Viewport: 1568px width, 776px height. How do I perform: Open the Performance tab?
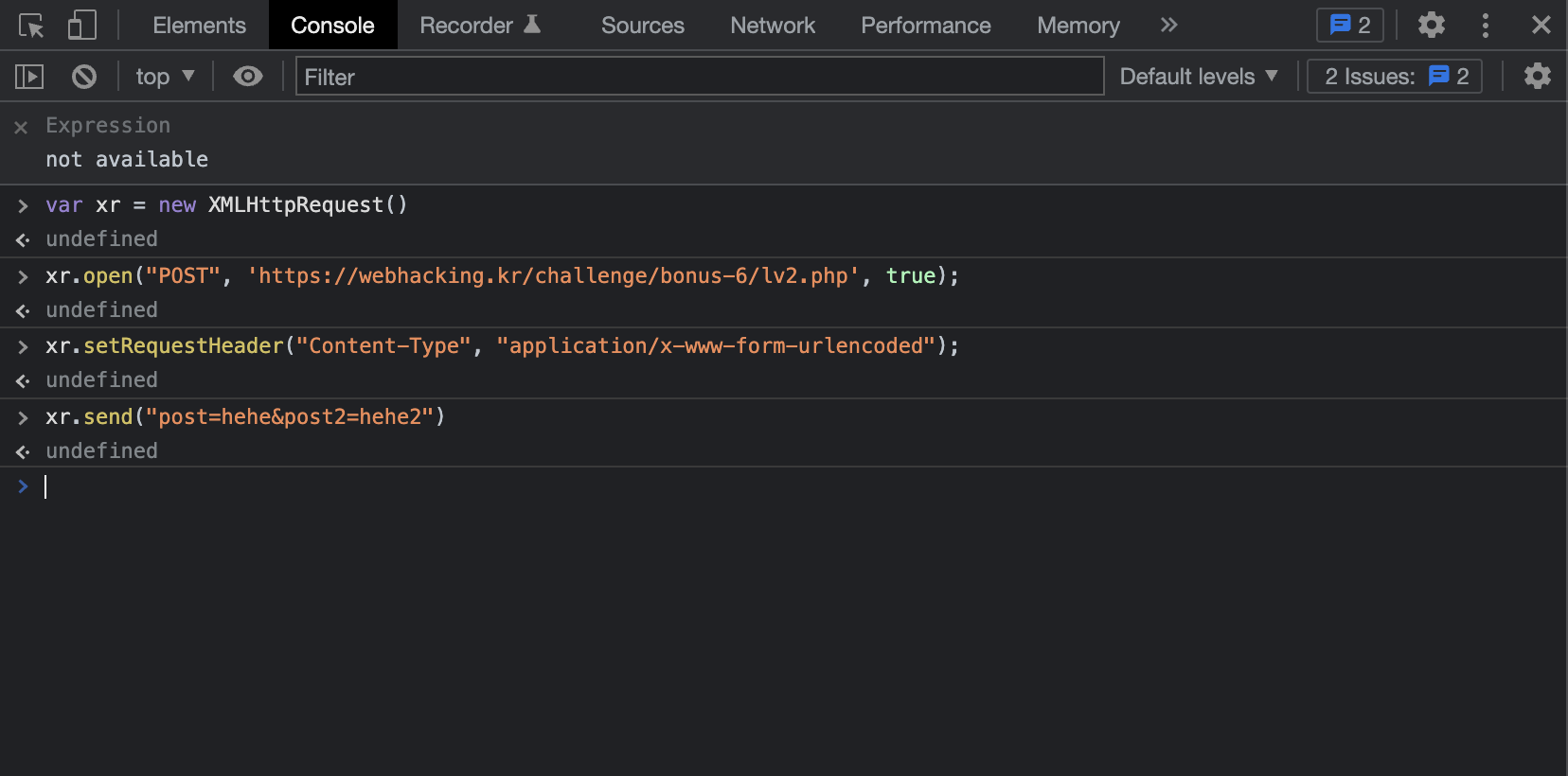point(925,26)
